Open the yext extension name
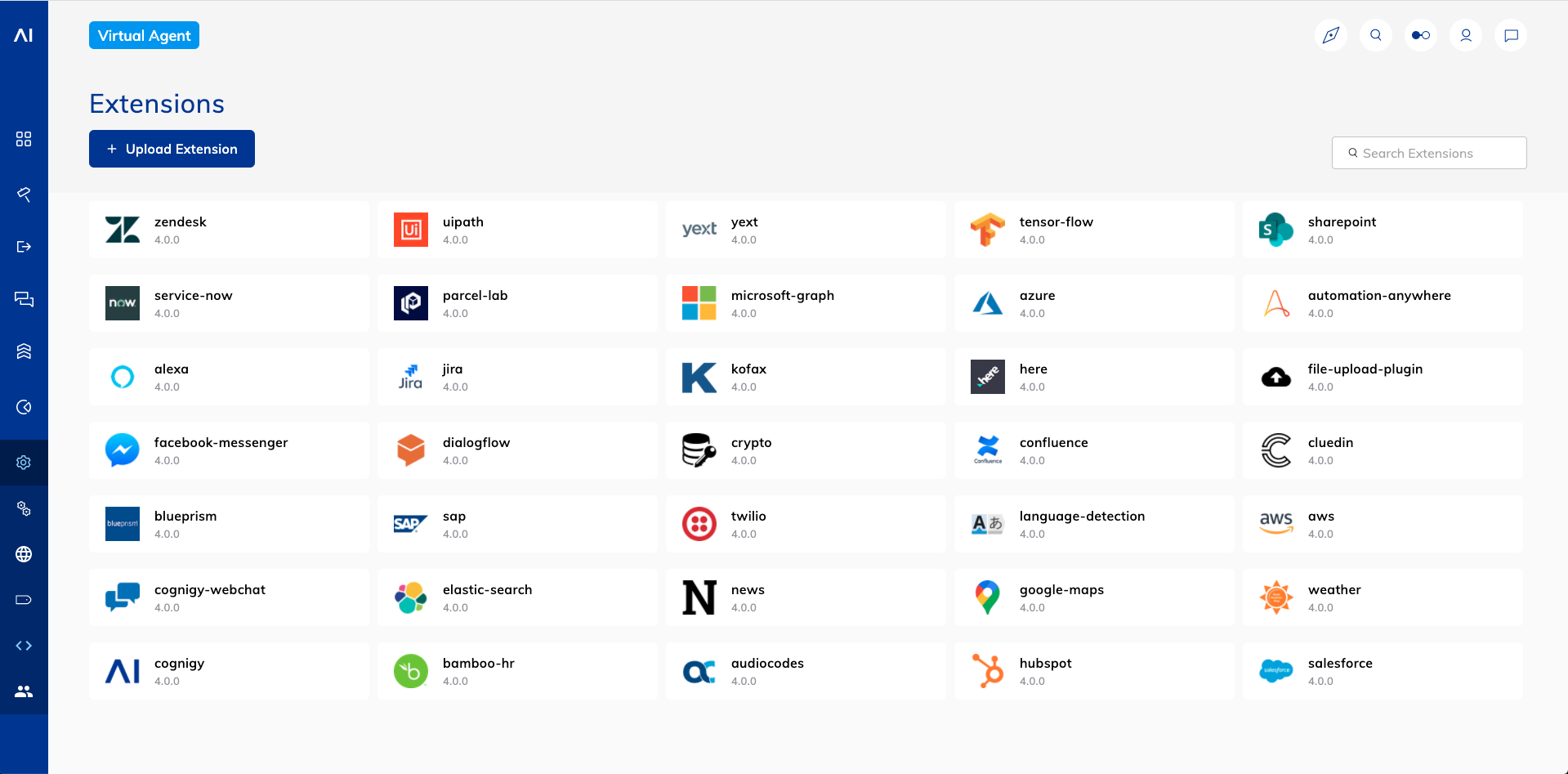 pos(744,221)
